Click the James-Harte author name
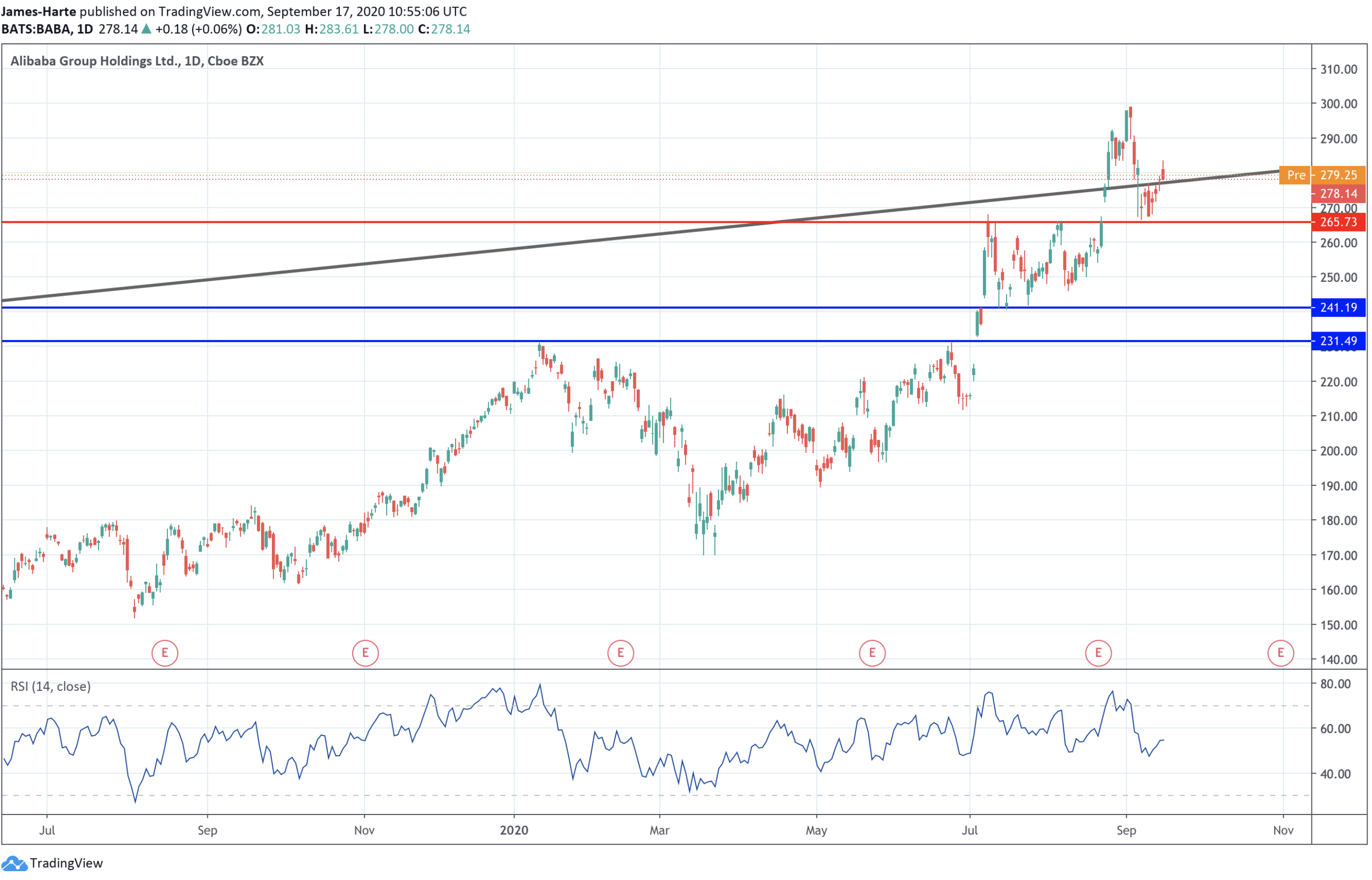 38,11
